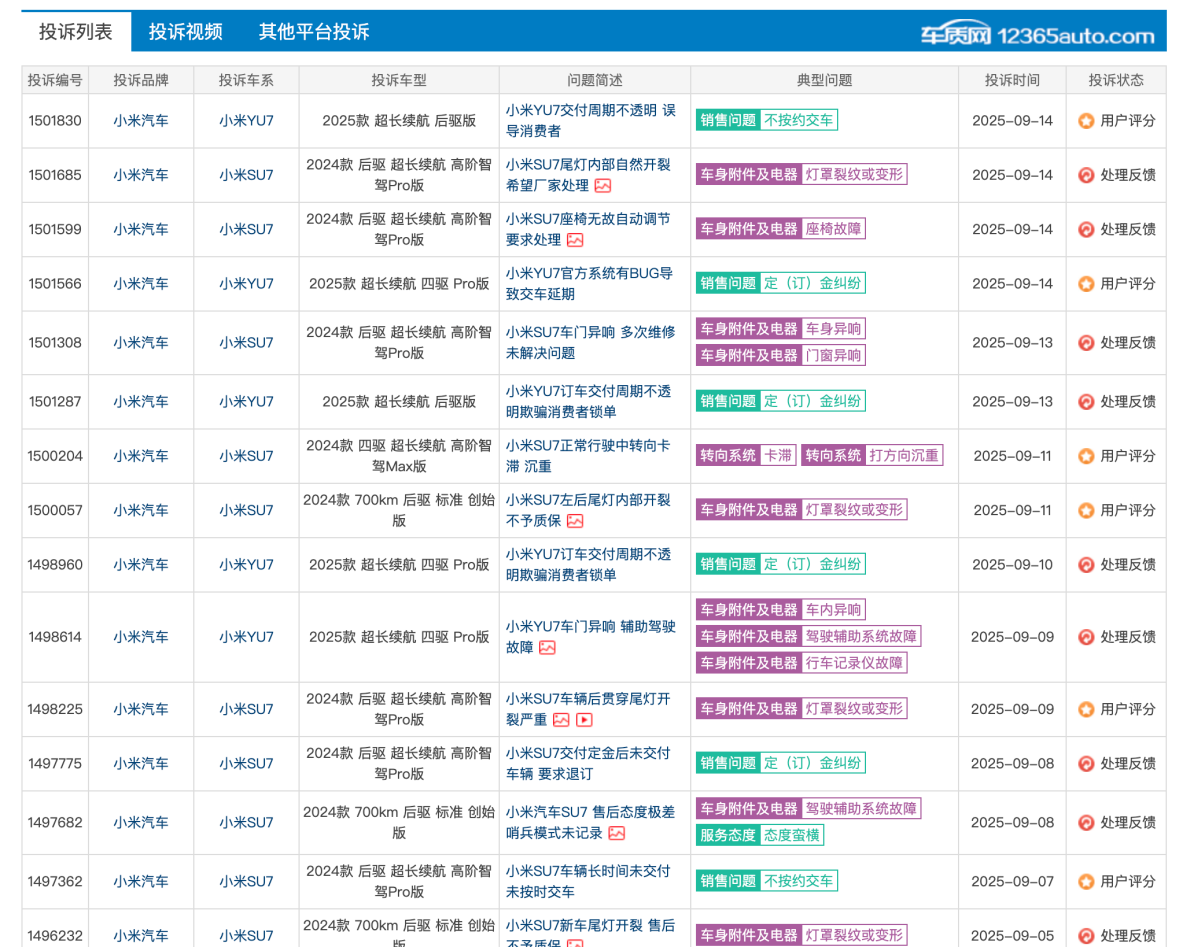This screenshot has width=1194, height=947.
Task: Click 不按约交车 tag in complaint 1501830
Action: click(x=798, y=120)
